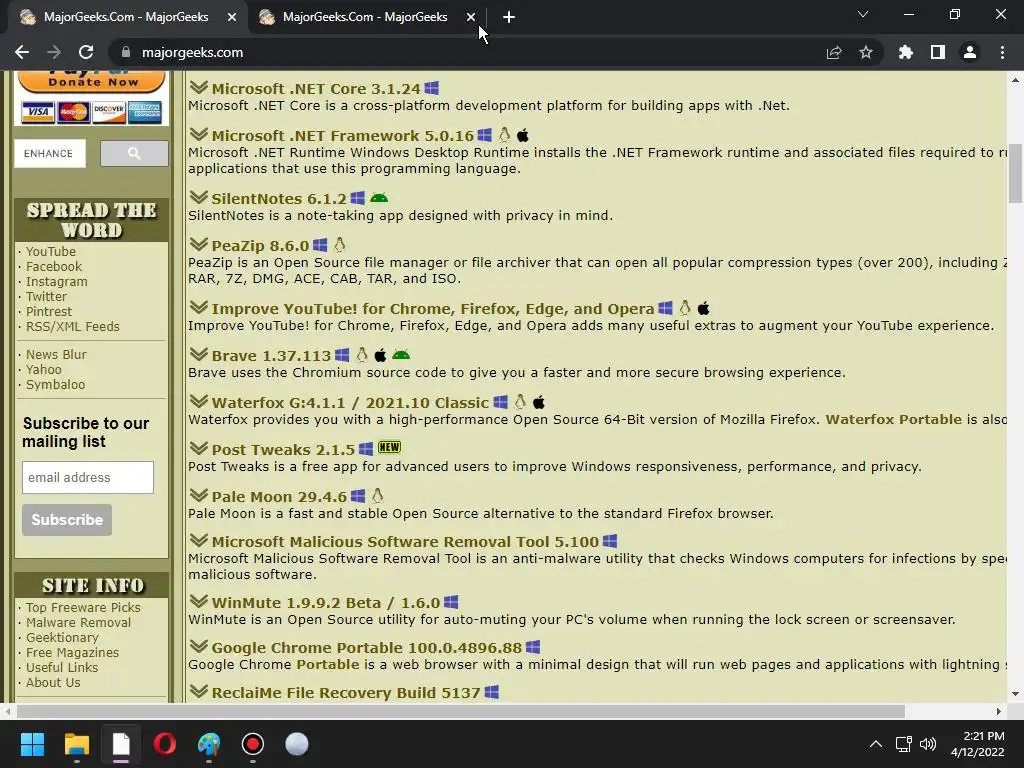This screenshot has width=1024, height=768.
Task: Show hidden system tray icons
Action: click(876, 744)
